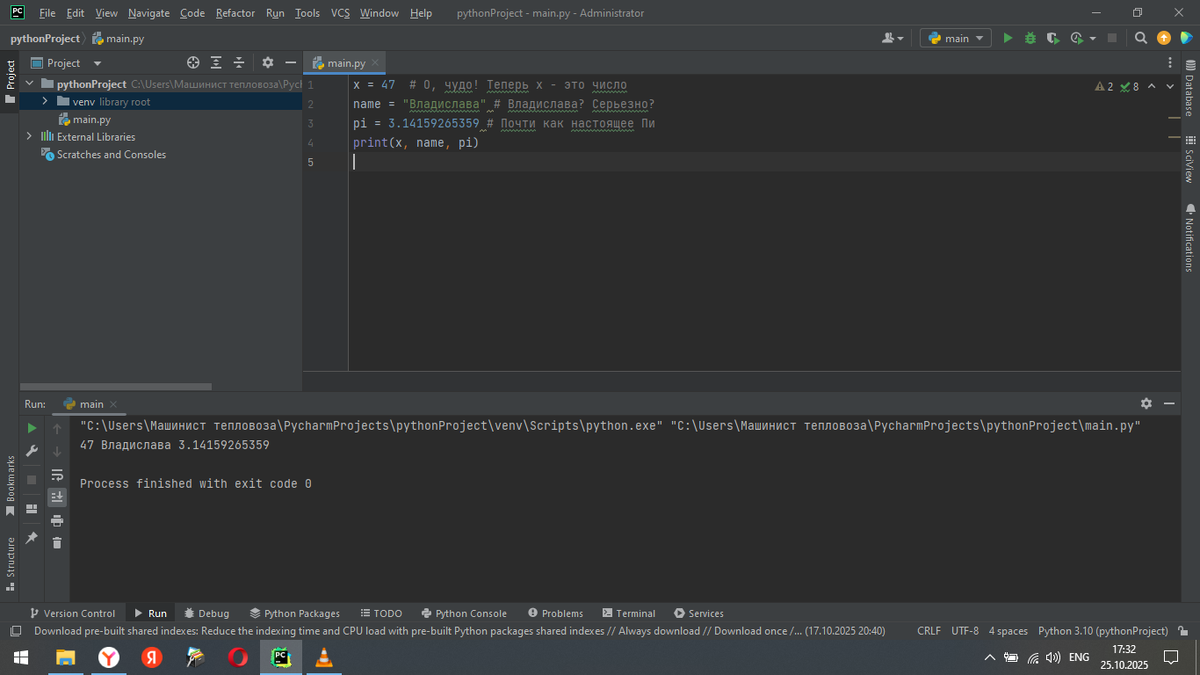Click the orange IDE update arrow icon

[x=1163, y=38]
